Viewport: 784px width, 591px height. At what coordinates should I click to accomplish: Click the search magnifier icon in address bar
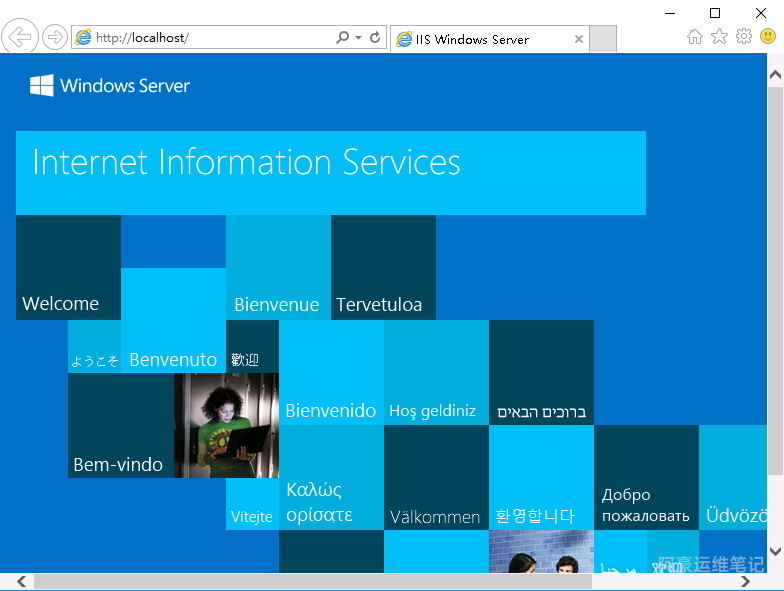click(x=342, y=37)
